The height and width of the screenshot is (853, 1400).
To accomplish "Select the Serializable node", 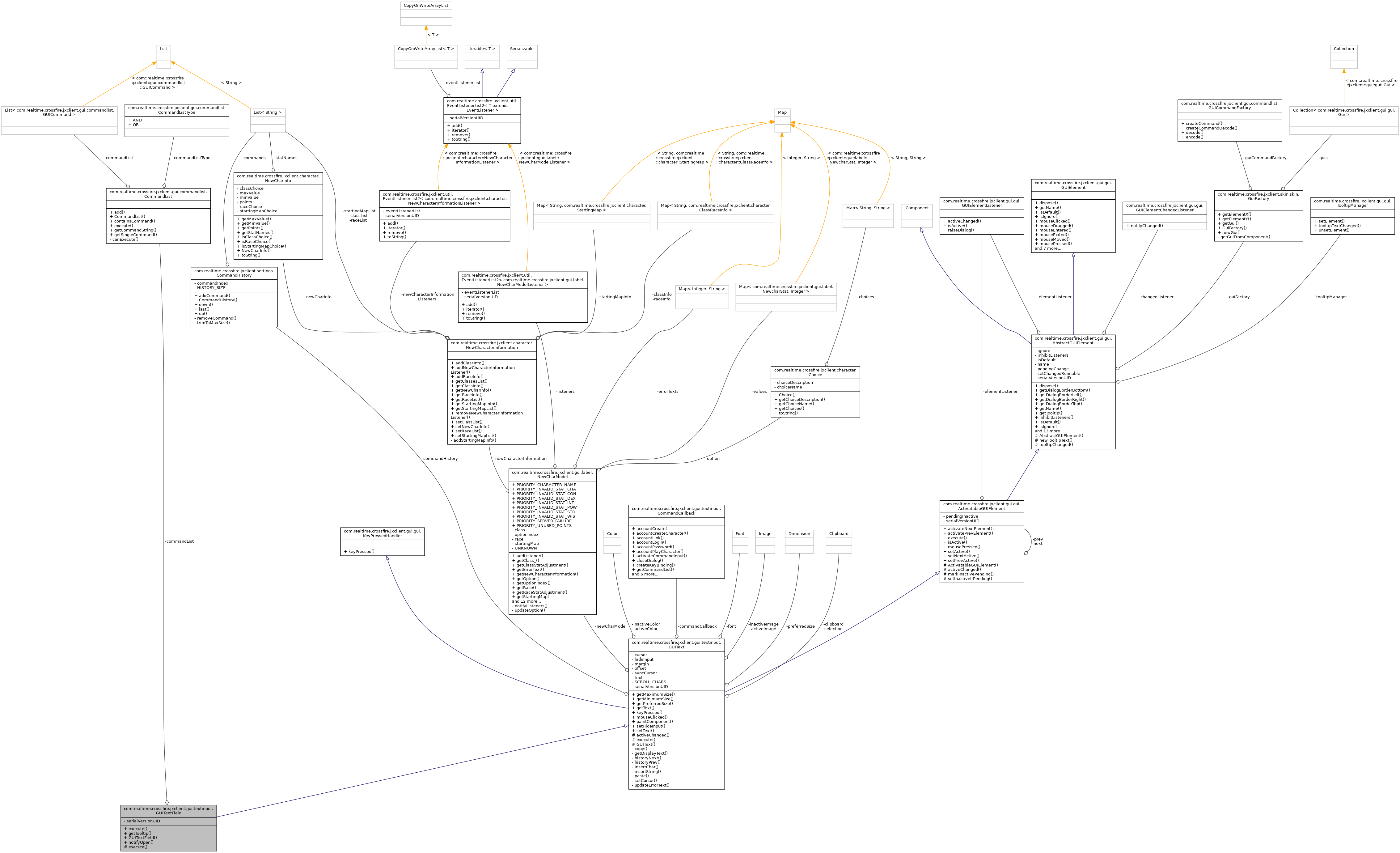I will tap(522, 57).
